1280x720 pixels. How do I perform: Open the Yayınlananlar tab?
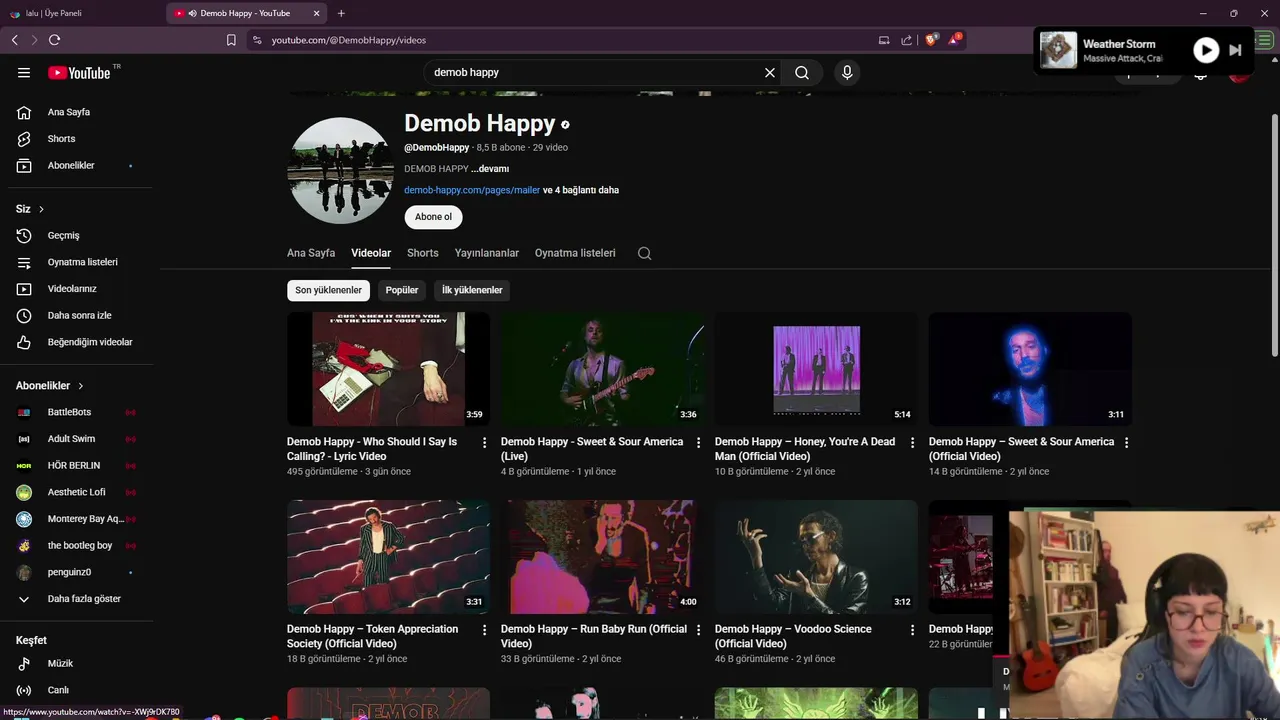click(x=487, y=253)
